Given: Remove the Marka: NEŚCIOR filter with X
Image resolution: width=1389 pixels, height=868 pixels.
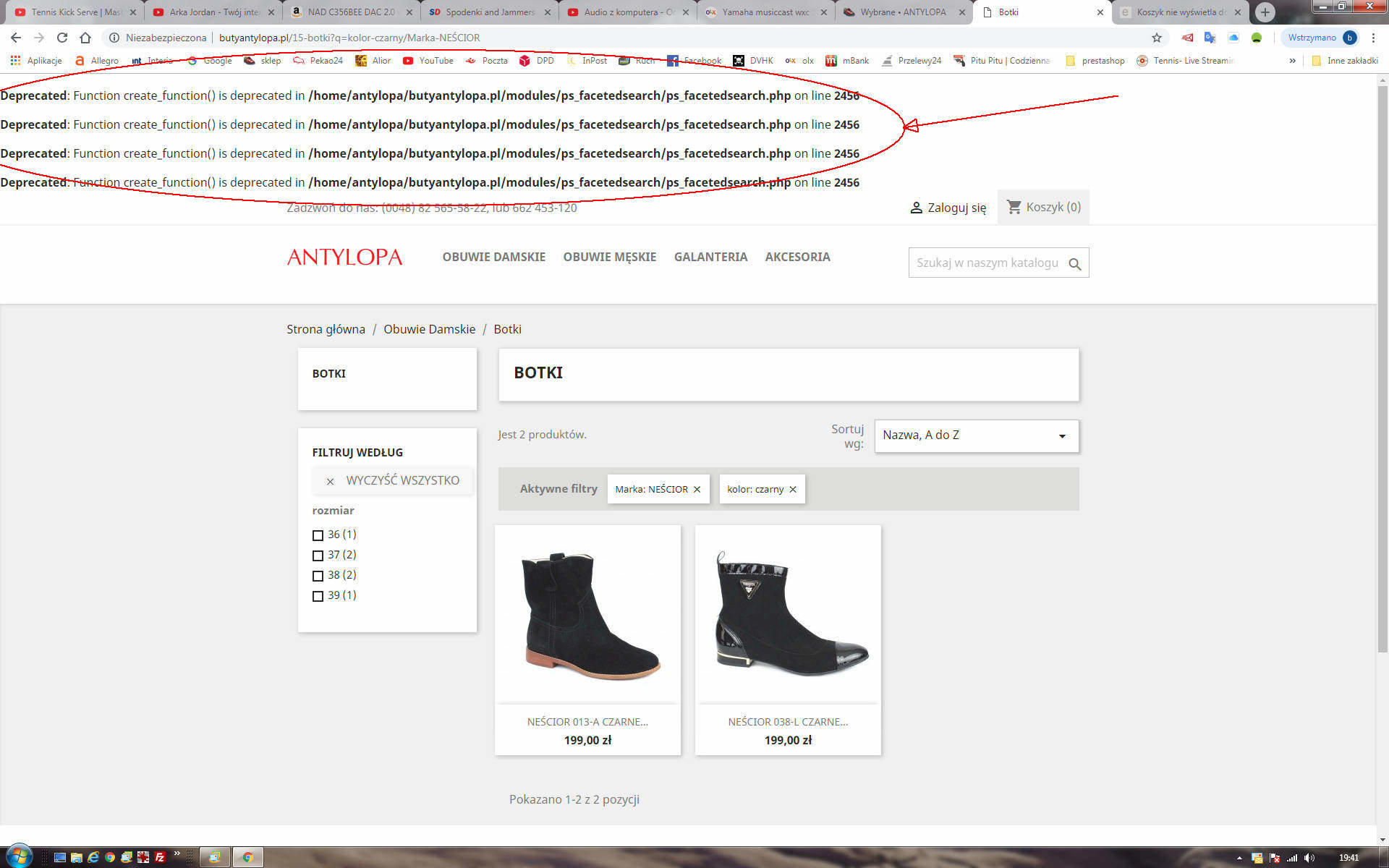Looking at the screenshot, I should [697, 490].
